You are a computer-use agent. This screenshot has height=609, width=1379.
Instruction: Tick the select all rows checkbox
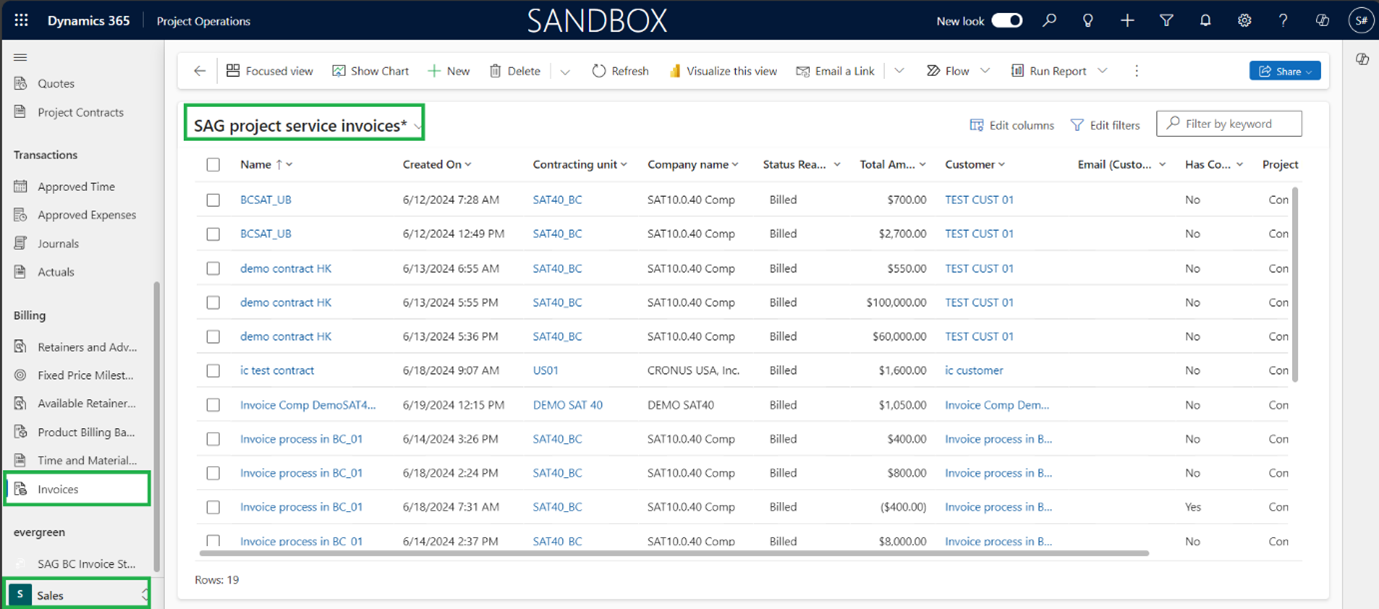[213, 164]
